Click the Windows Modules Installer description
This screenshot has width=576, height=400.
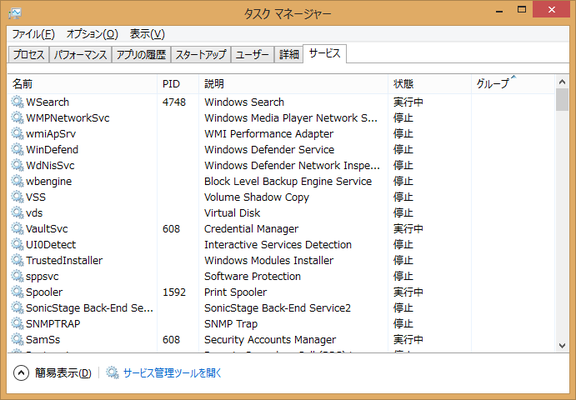(x=269, y=260)
